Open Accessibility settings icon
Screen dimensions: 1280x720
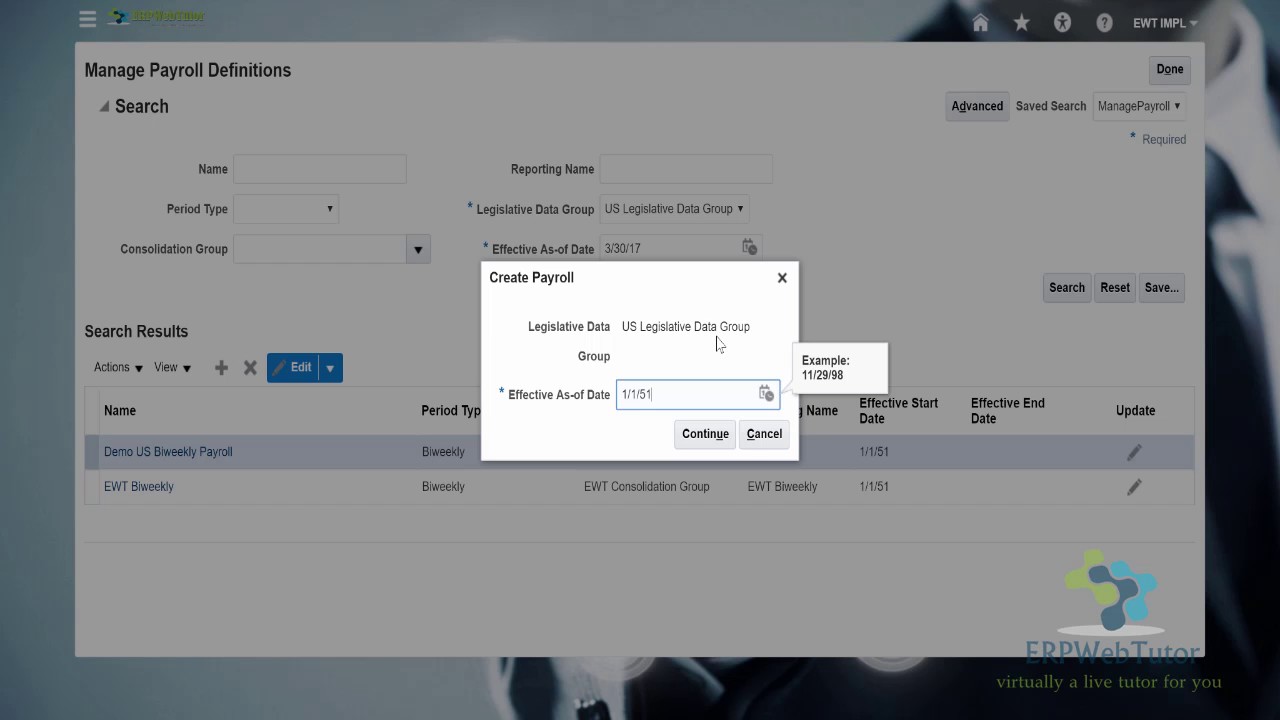pos(1062,23)
